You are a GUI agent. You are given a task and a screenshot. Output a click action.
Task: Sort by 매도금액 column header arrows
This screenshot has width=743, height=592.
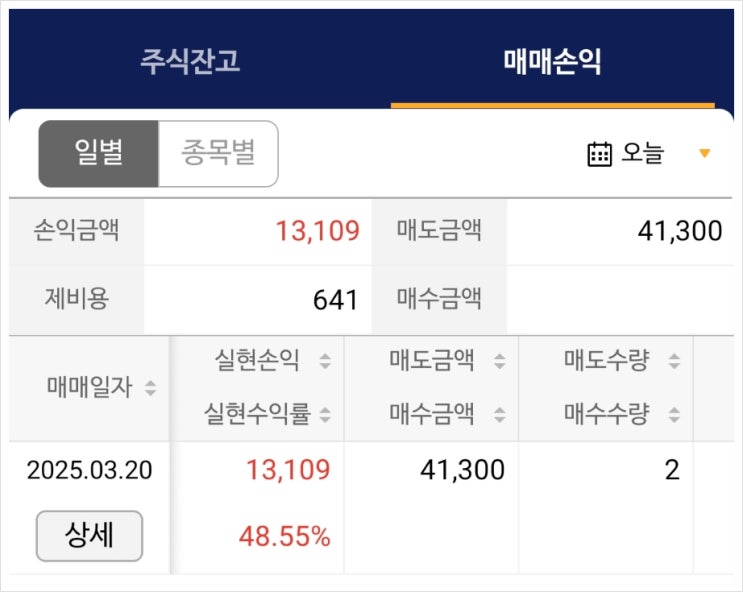499,362
